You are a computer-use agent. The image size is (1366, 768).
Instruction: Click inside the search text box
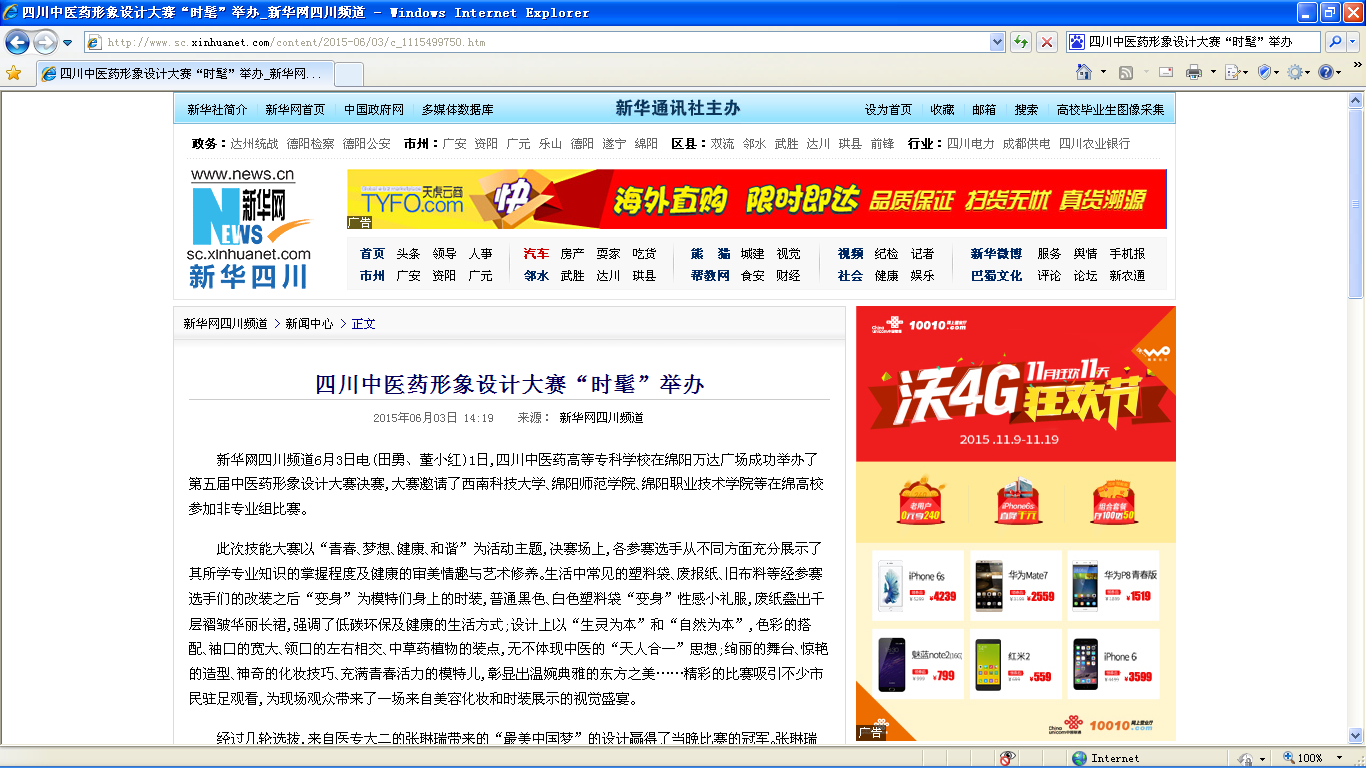(x=1200, y=42)
